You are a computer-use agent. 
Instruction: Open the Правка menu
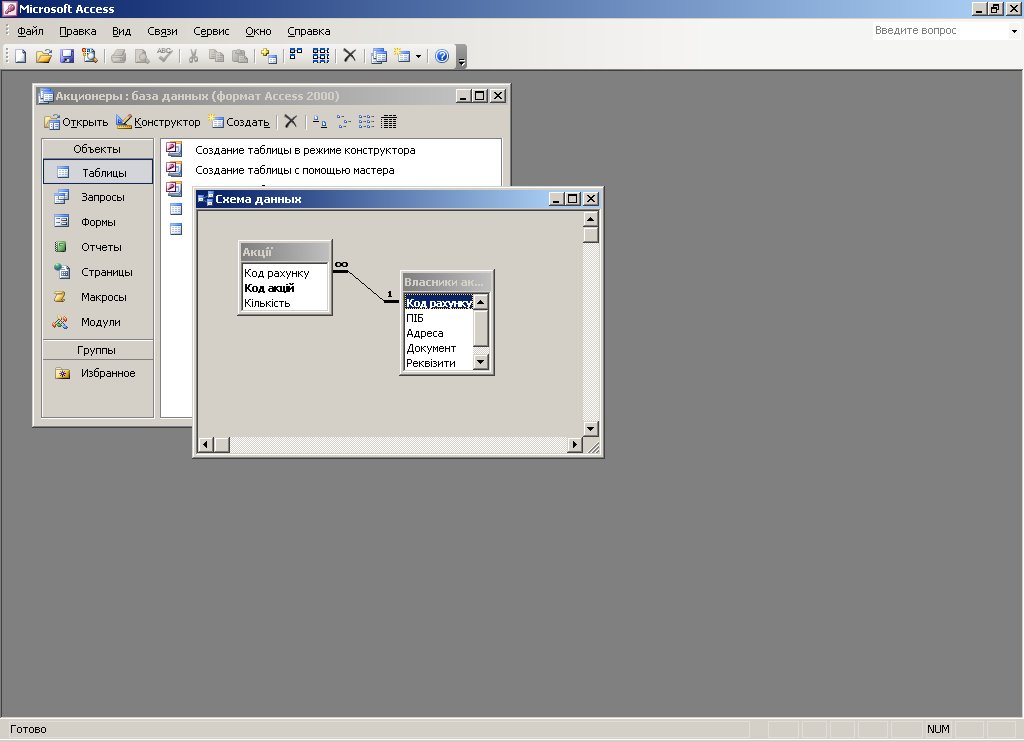click(x=78, y=31)
